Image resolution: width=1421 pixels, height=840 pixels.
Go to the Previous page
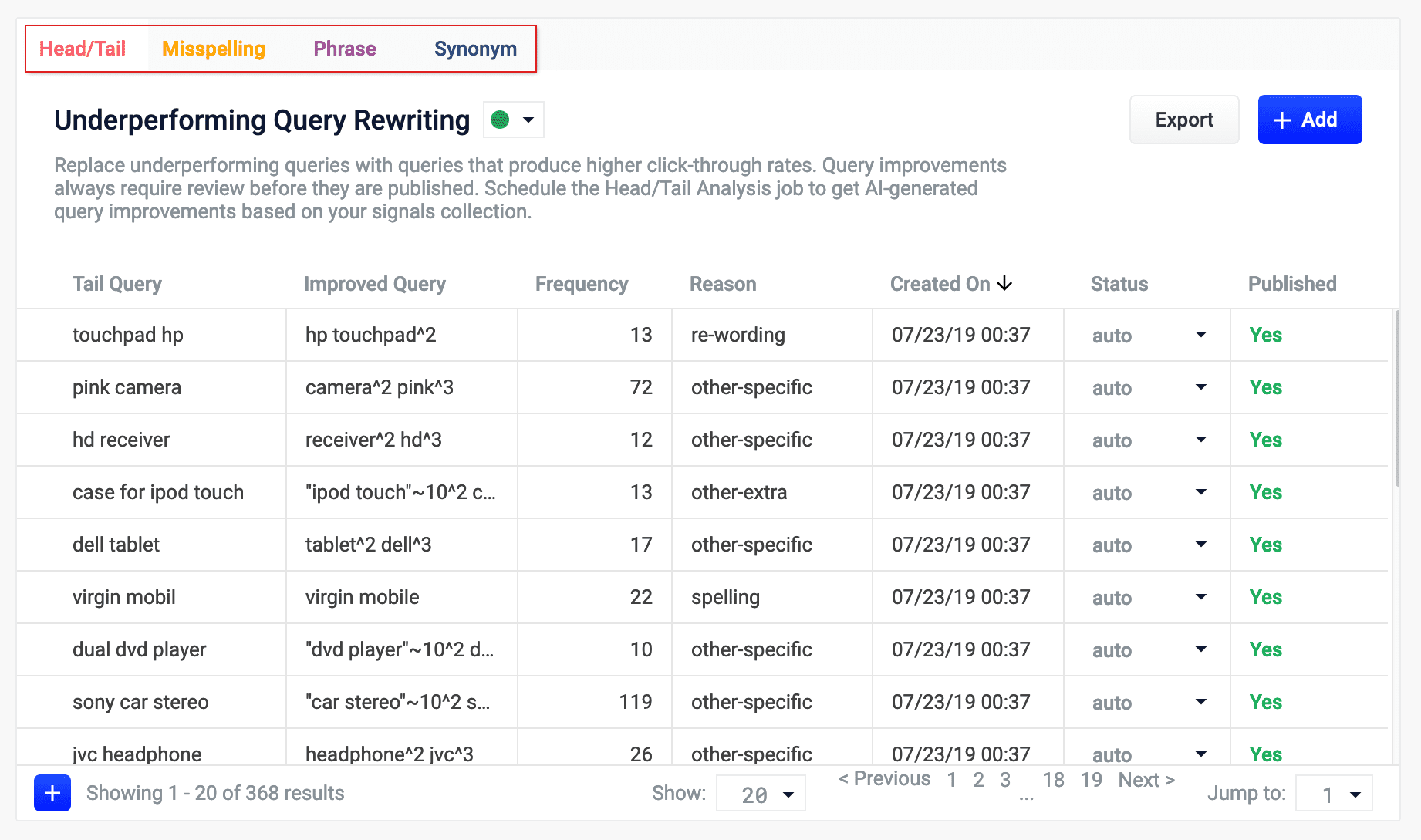tap(885, 779)
